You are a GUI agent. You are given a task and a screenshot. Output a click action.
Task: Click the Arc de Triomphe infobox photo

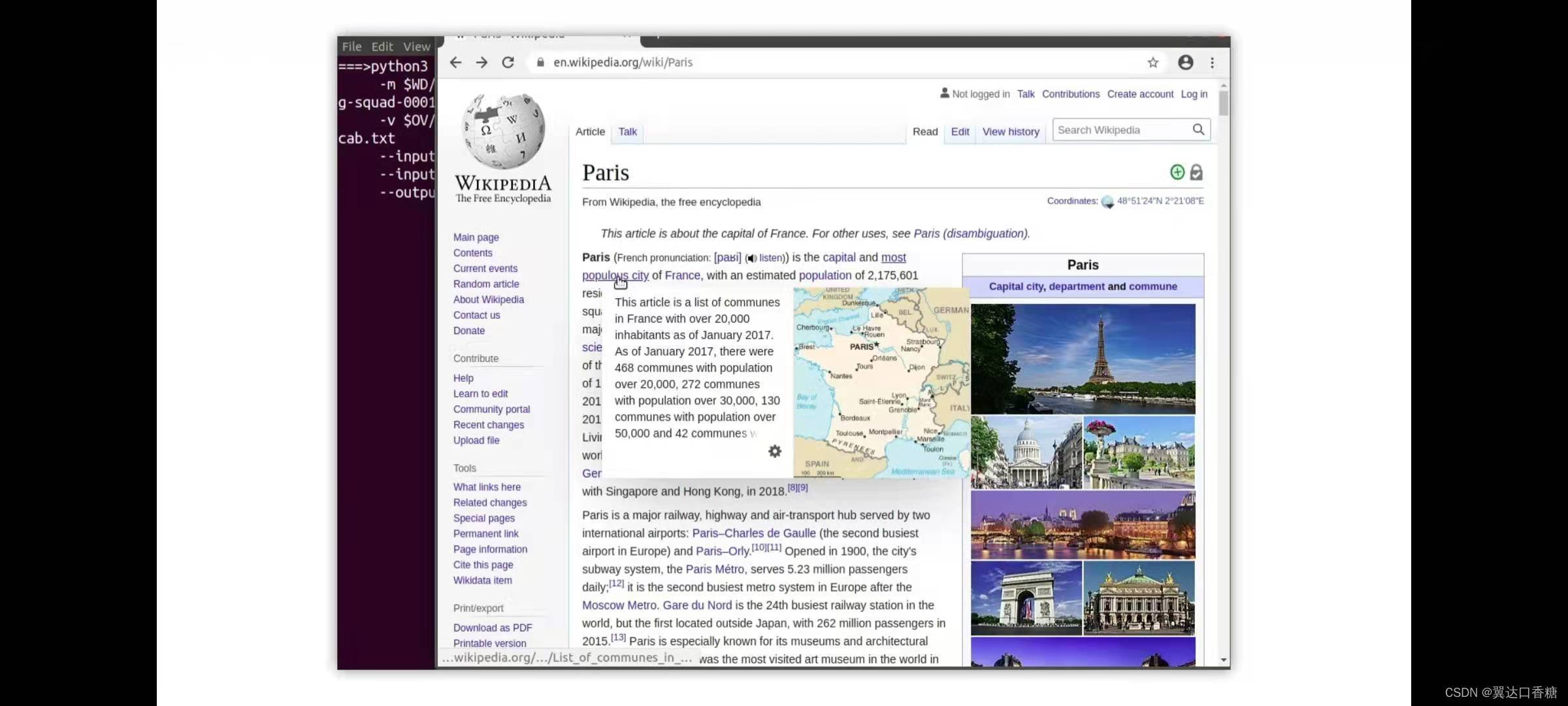[1026, 598]
